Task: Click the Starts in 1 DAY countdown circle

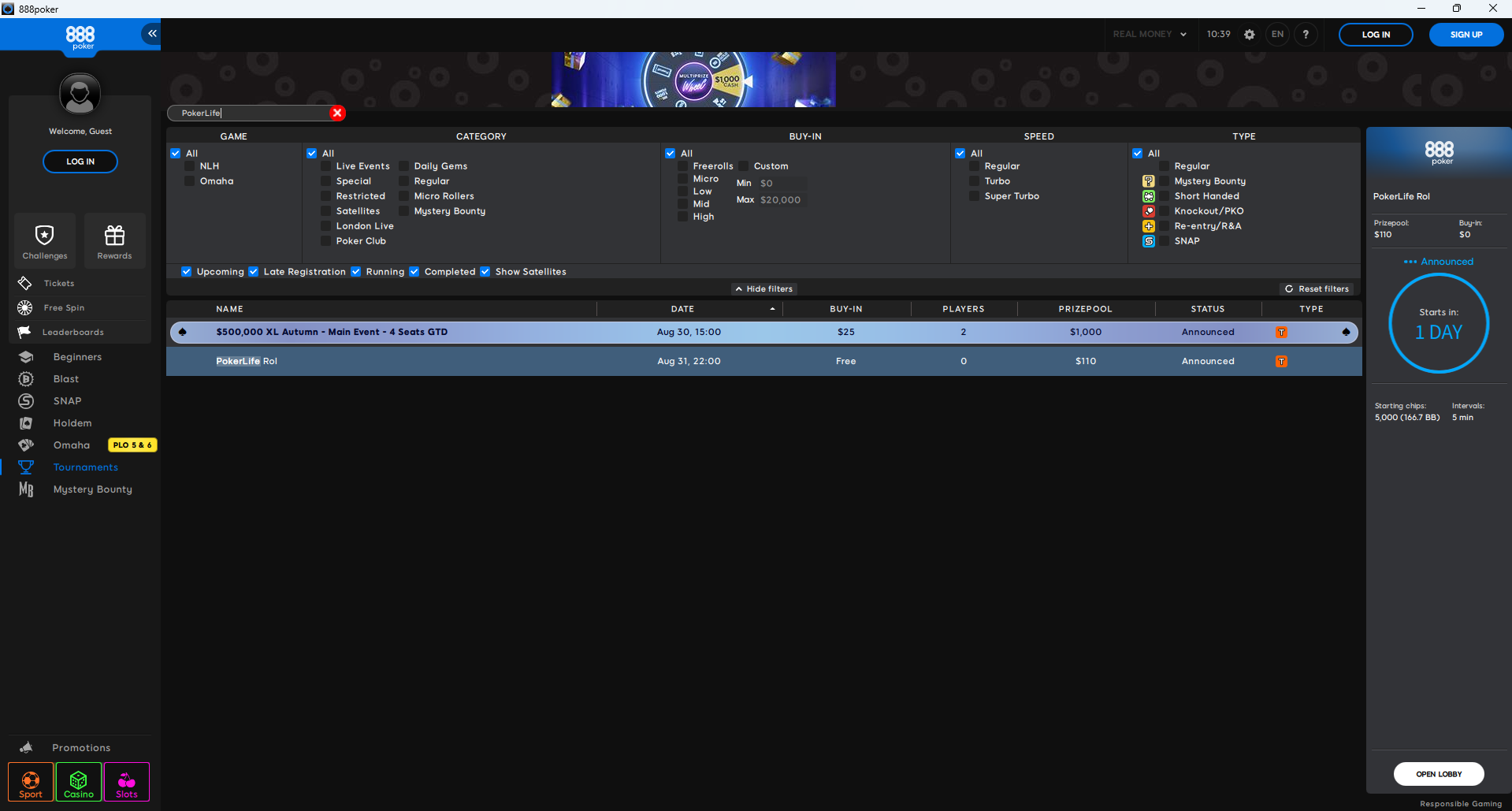Action: [x=1439, y=323]
